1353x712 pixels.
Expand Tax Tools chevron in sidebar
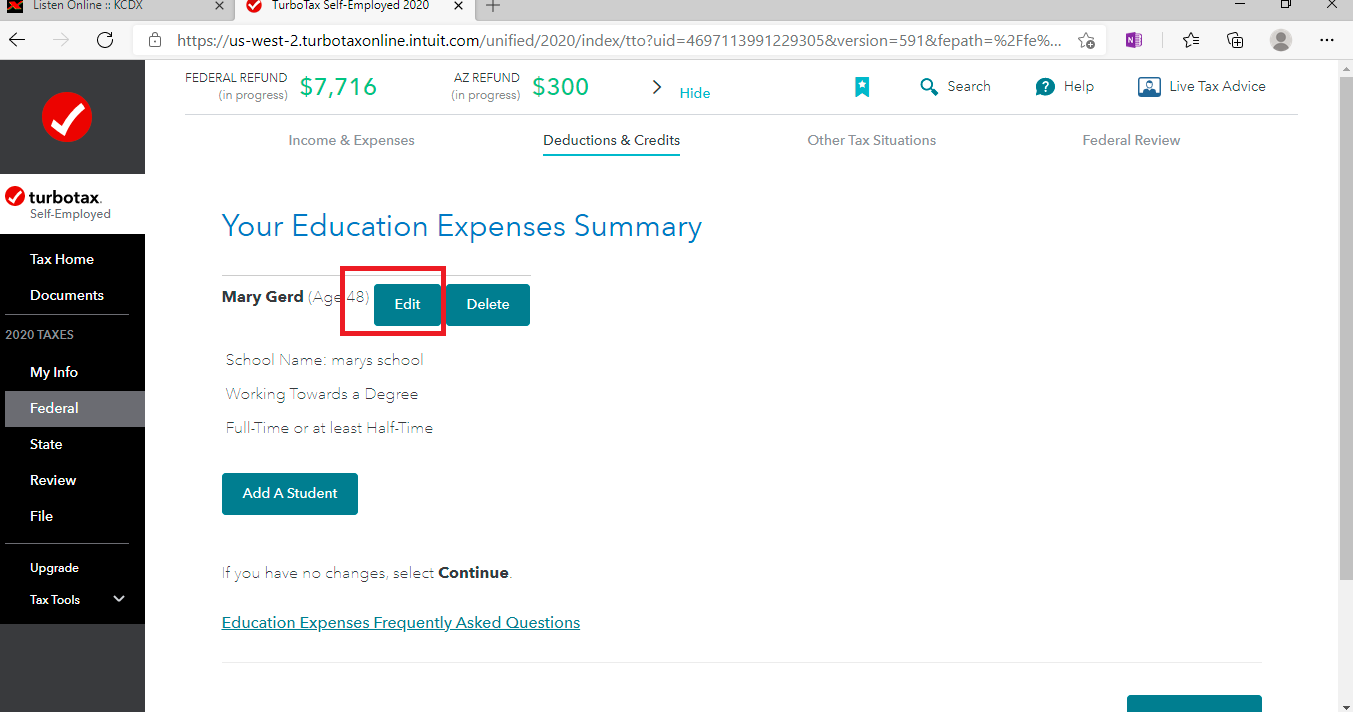click(119, 599)
